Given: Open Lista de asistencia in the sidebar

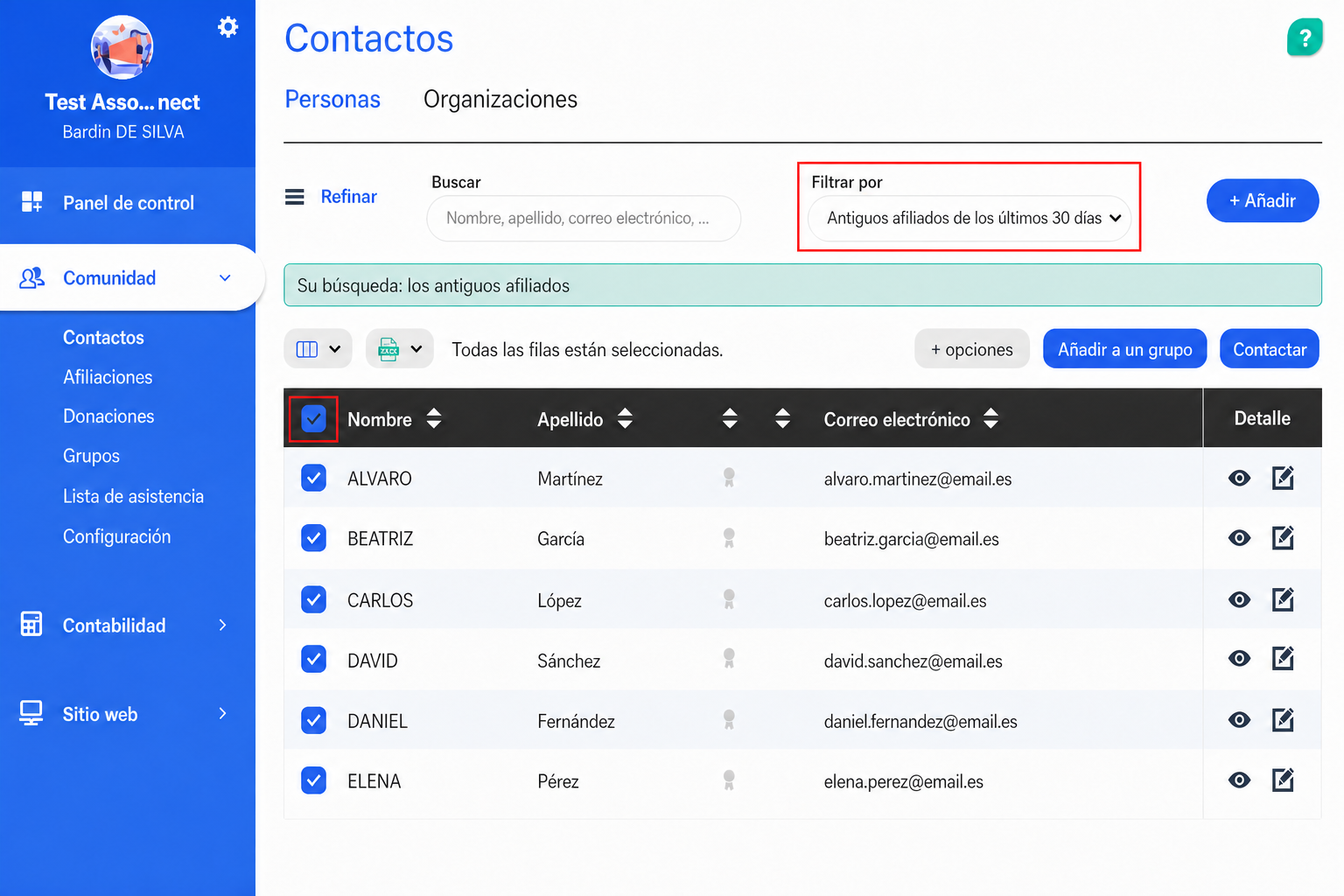Looking at the screenshot, I should (x=133, y=496).
